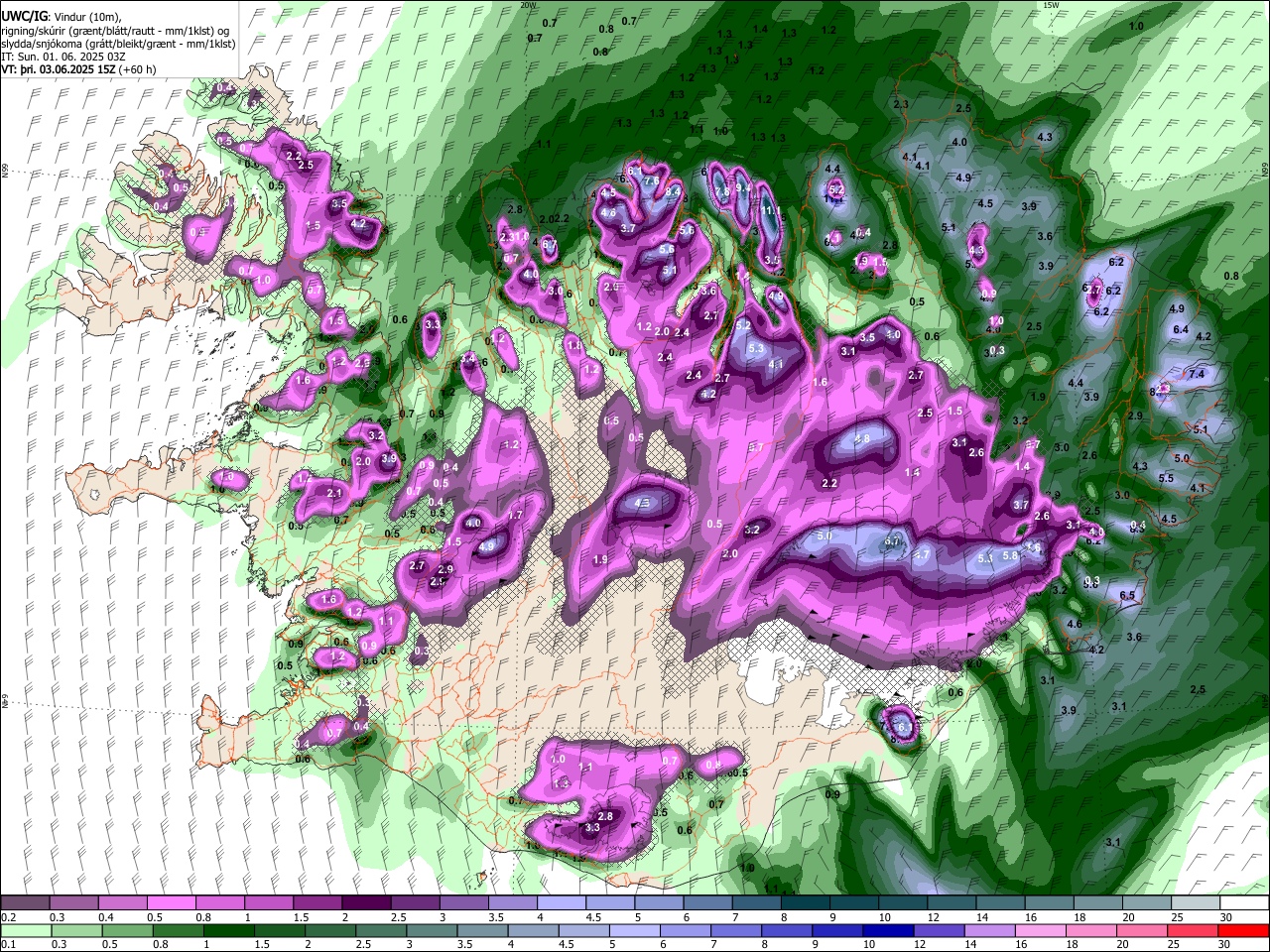
Task: Click the 5.5 value on the map
Action: 1166,478
